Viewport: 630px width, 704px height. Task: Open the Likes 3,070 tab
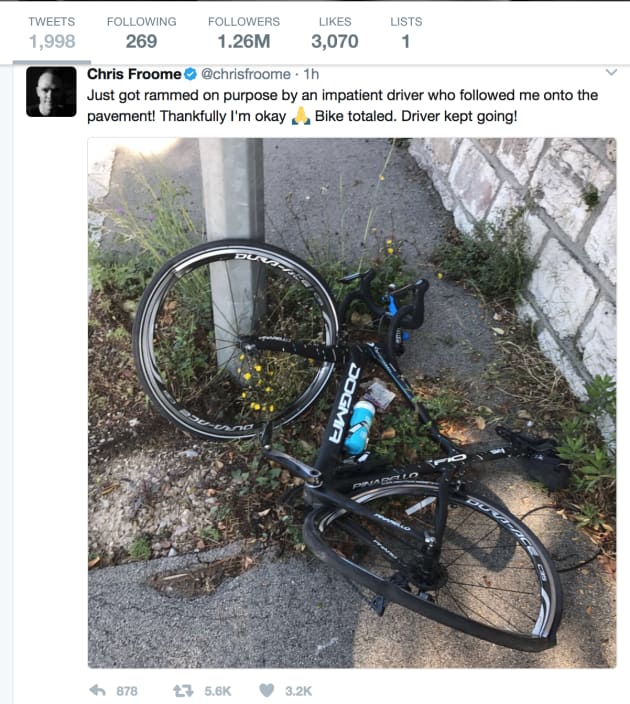pos(335,33)
